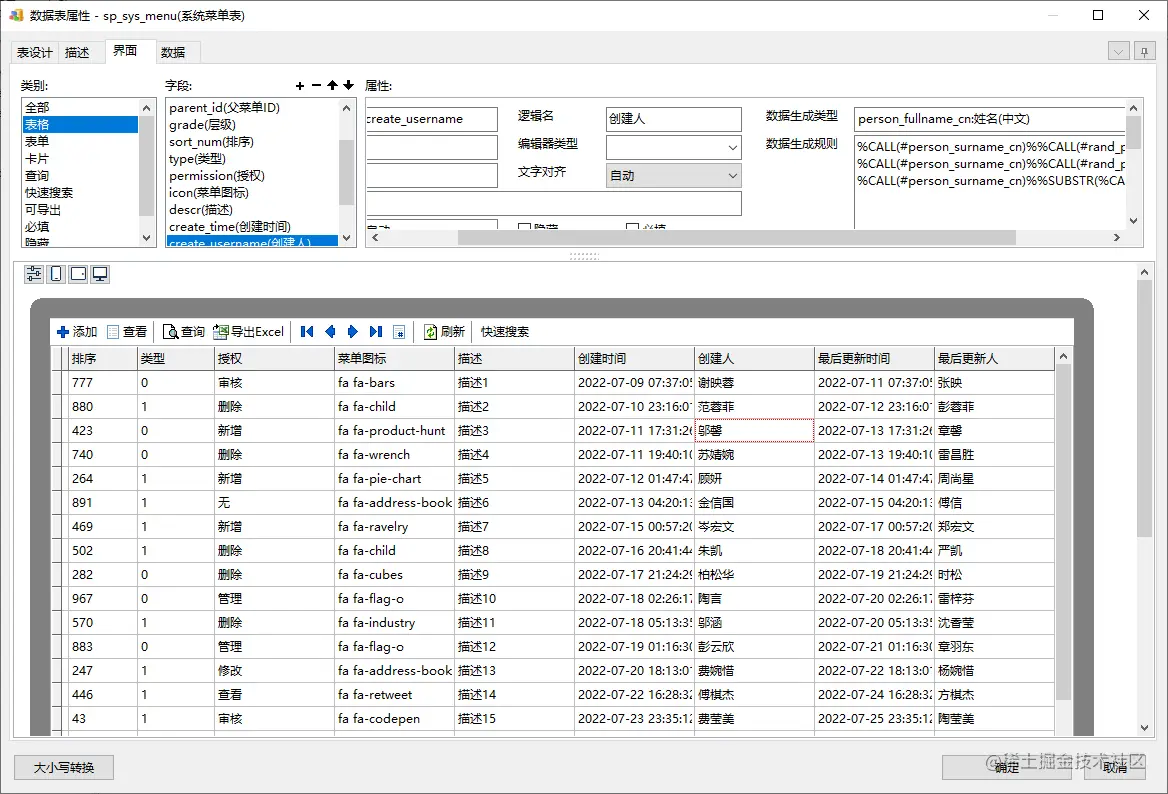Toggle the 必填 checkbox in properties
The height and width of the screenshot is (794, 1168).
tap(632, 227)
